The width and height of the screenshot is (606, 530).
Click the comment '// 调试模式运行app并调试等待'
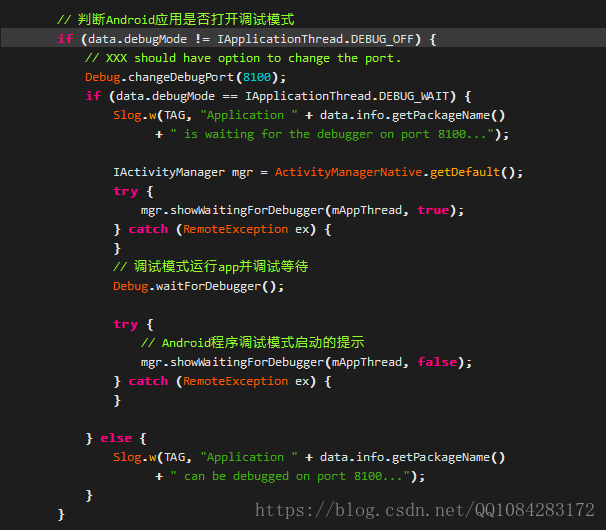211,267
